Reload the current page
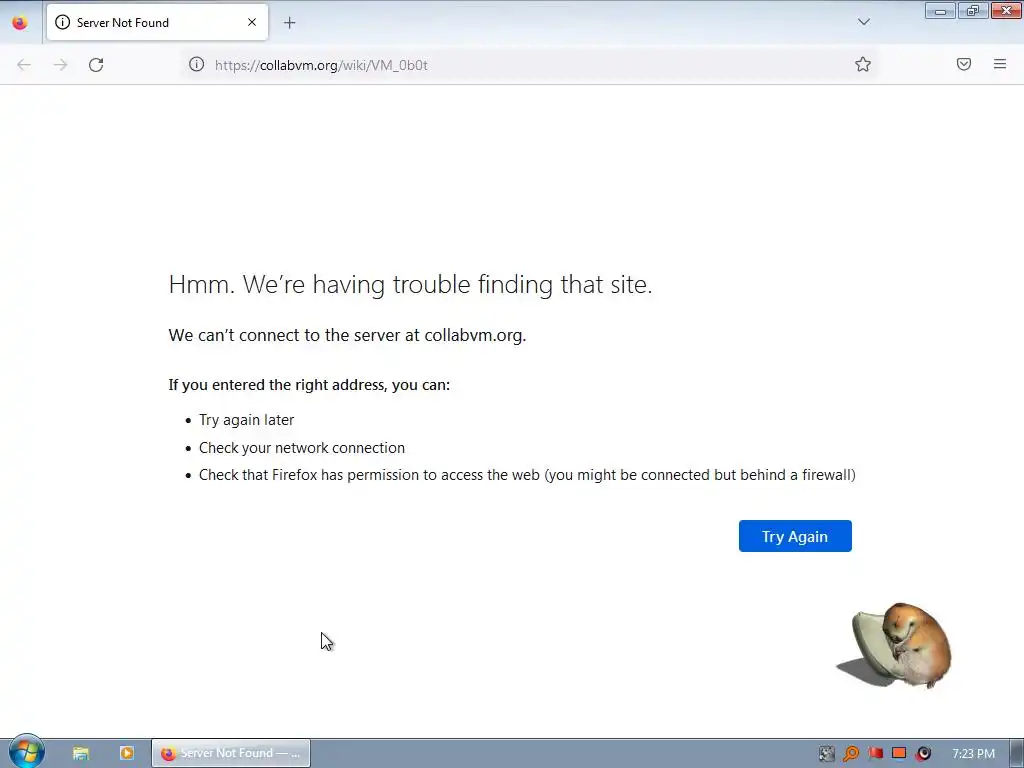The width and height of the screenshot is (1024, 768). [x=96, y=65]
